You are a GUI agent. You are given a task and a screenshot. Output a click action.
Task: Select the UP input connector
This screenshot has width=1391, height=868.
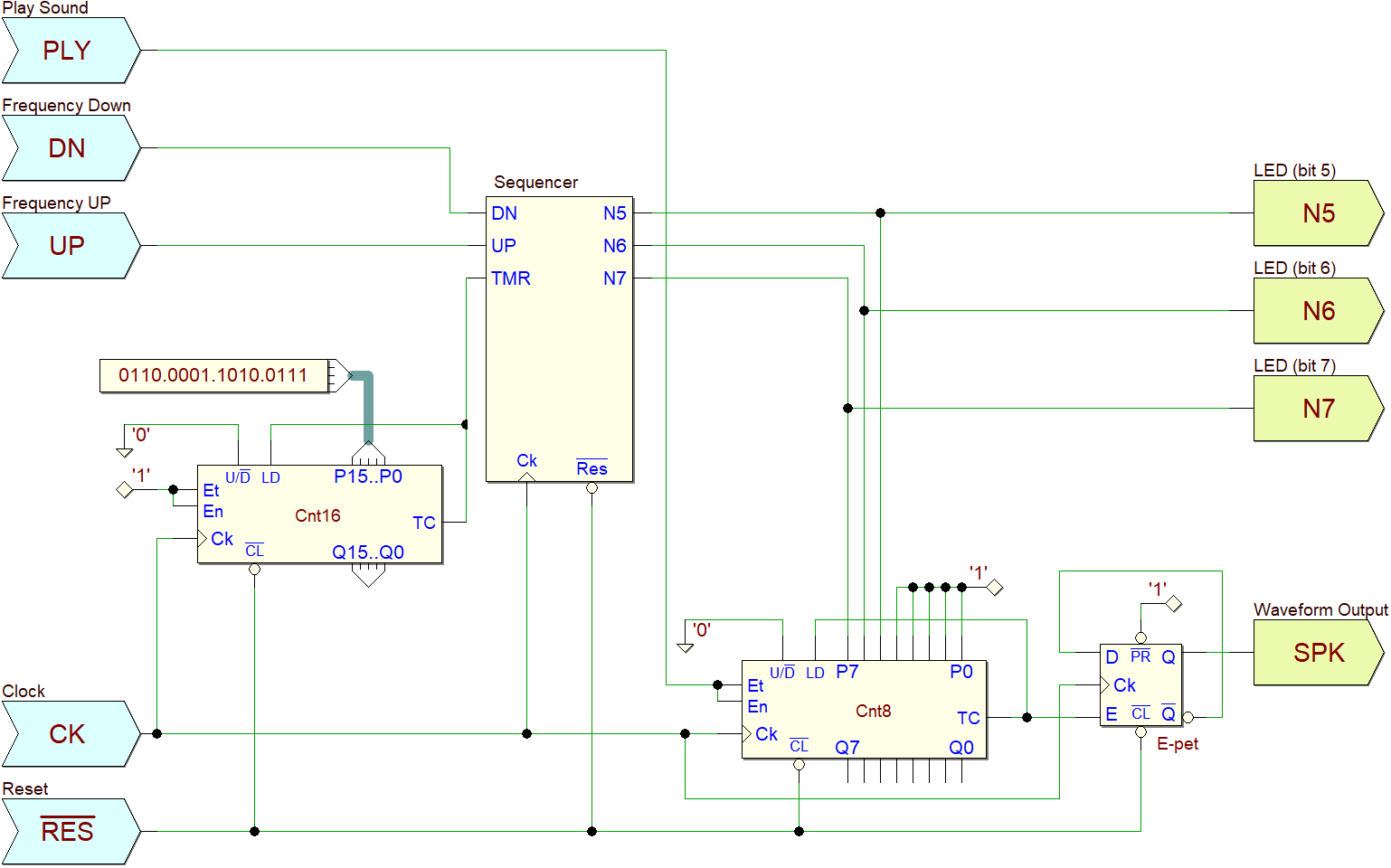click(x=71, y=246)
